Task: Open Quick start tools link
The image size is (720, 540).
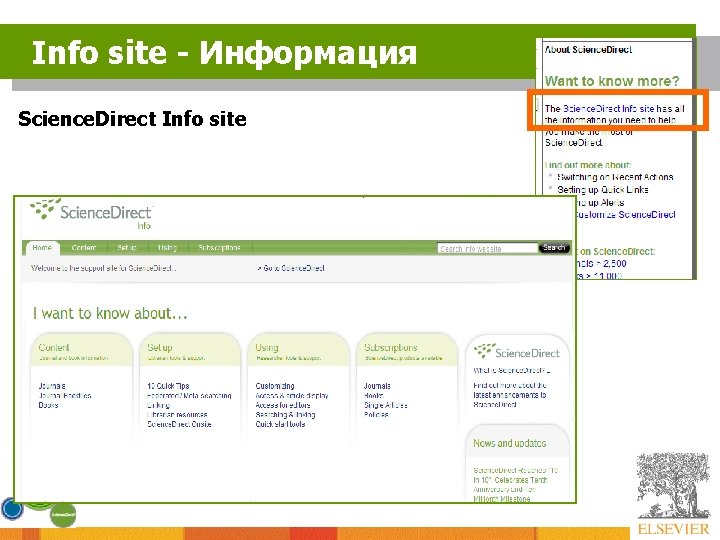Action: point(280,424)
